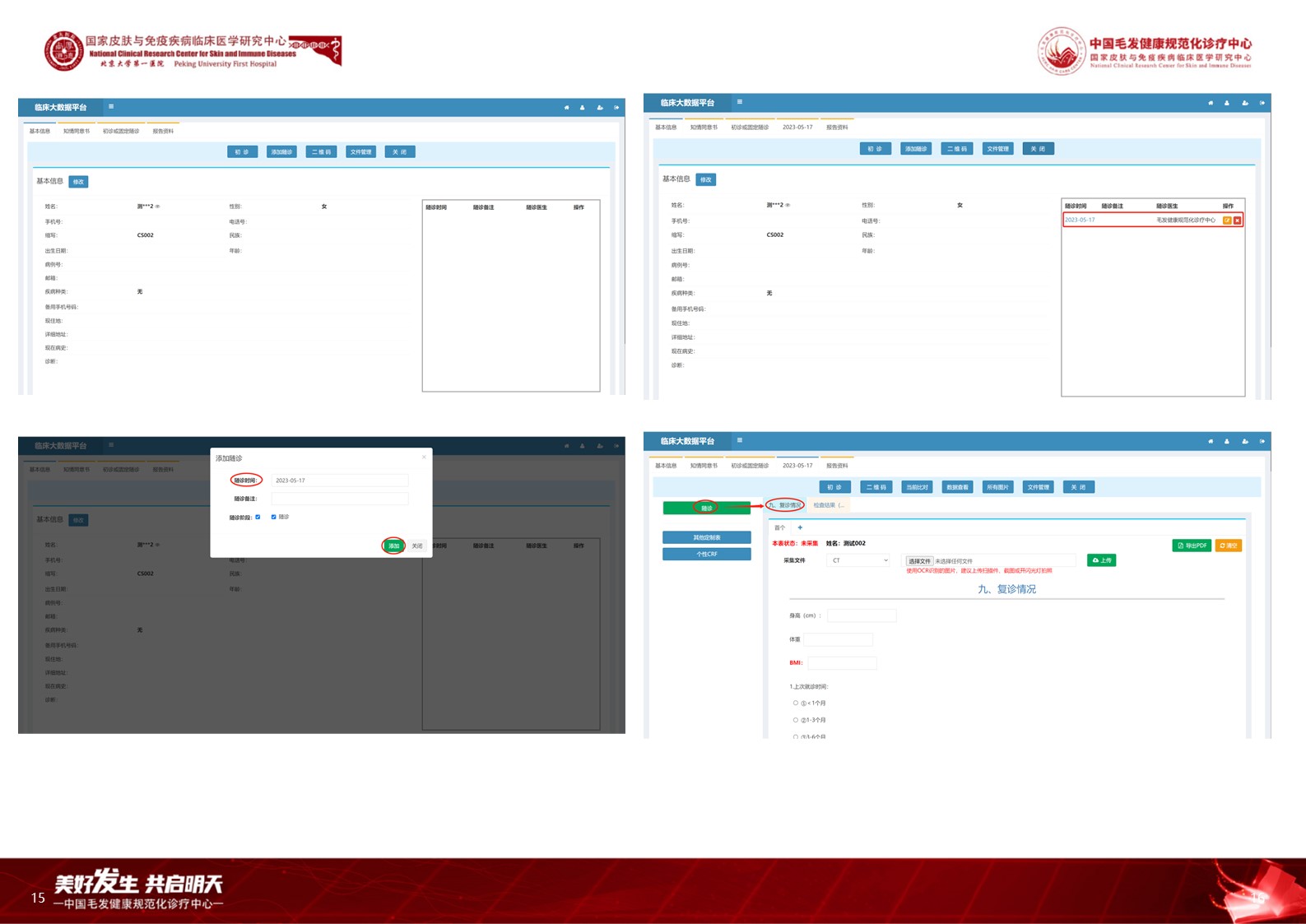Open the CT dropdown for 采集文件
This screenshot has height=924, width=1306.
pos(859,560)
